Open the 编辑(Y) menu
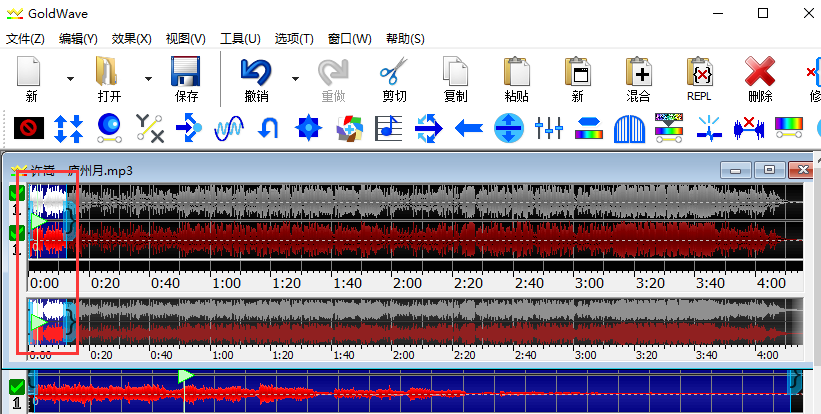Screen dimensions: 821x414 coord(78,39)
